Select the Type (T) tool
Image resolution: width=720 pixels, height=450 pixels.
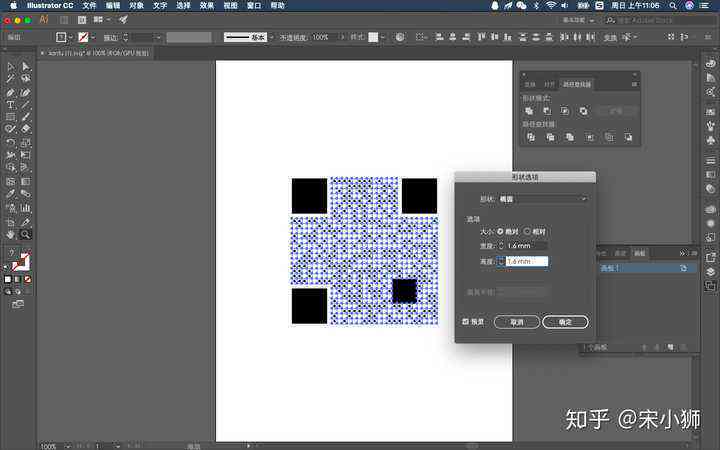[11, 105]
